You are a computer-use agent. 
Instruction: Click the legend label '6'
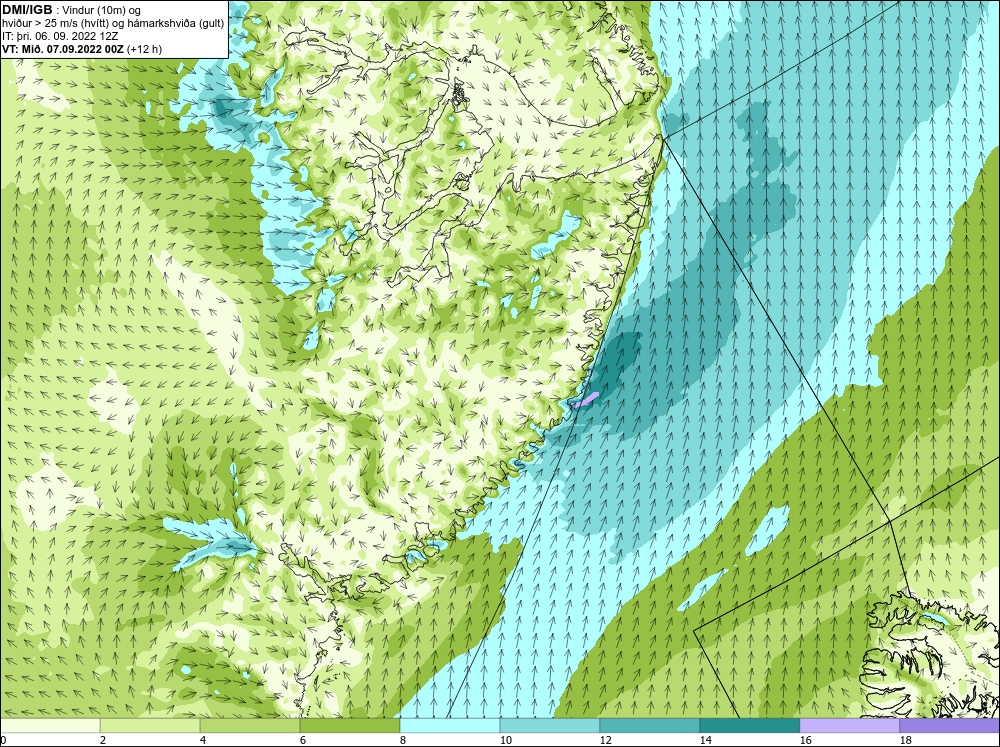pos(303,740)
